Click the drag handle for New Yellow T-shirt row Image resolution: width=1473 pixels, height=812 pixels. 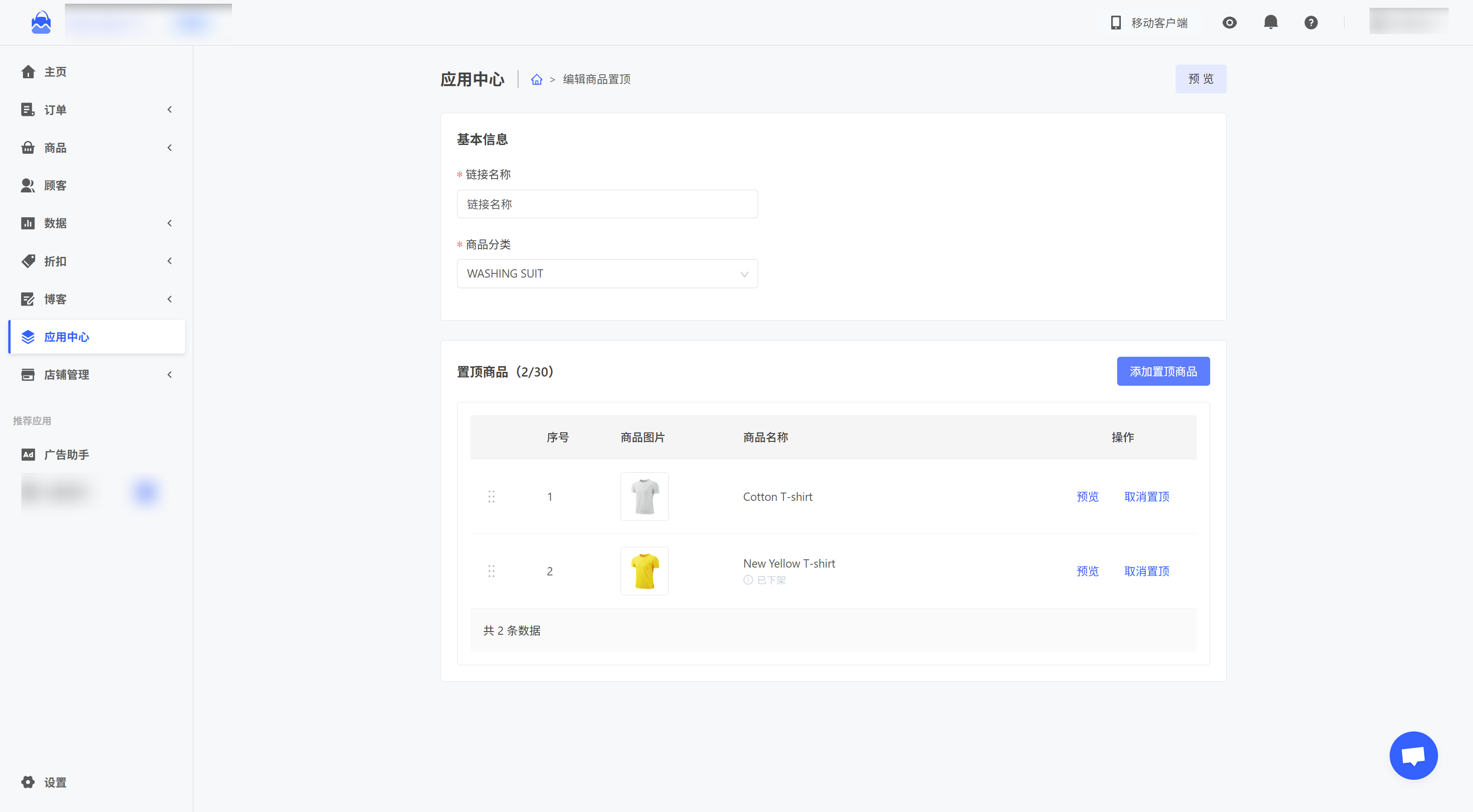point(491,571)
